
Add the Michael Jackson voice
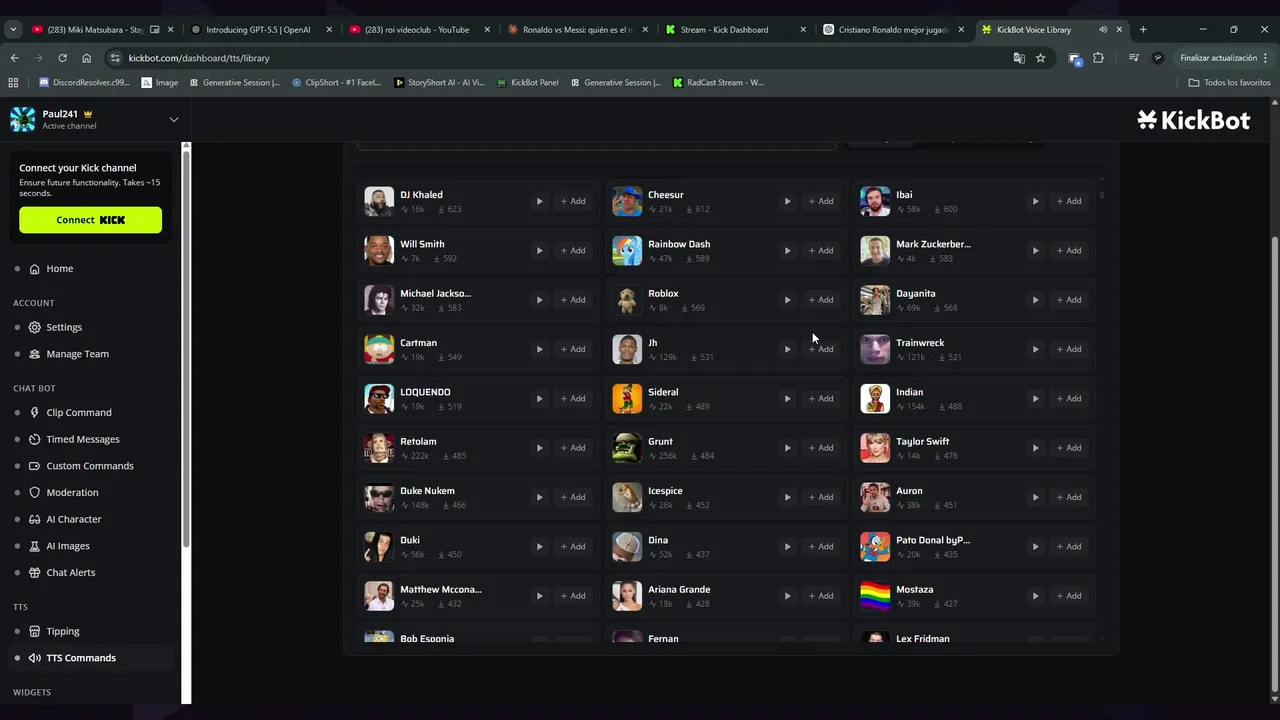click(x=573, y=300)
